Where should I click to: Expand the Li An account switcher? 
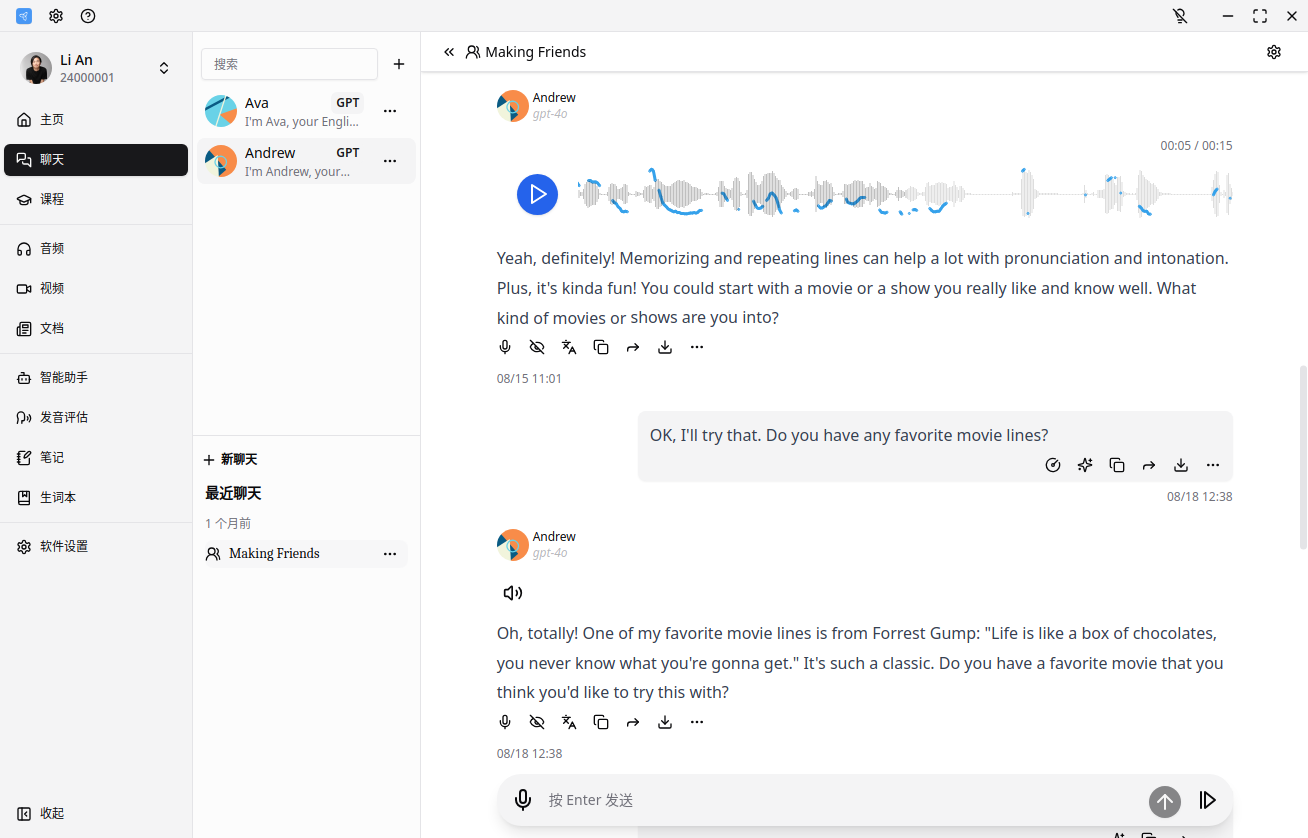pyautogui.click(x=164, y=68)
